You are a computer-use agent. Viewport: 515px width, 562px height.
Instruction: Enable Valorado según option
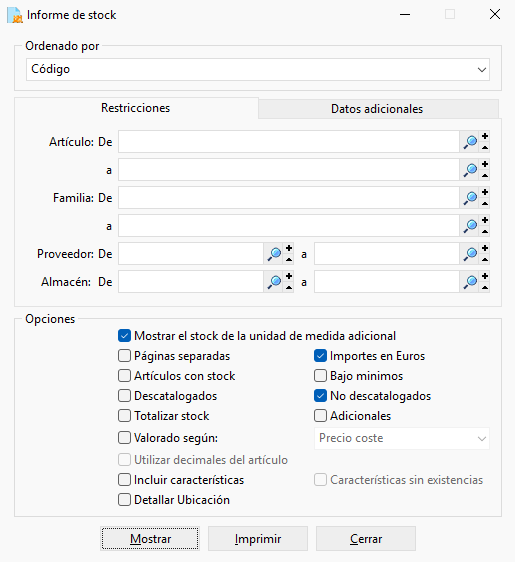(124, 438)
